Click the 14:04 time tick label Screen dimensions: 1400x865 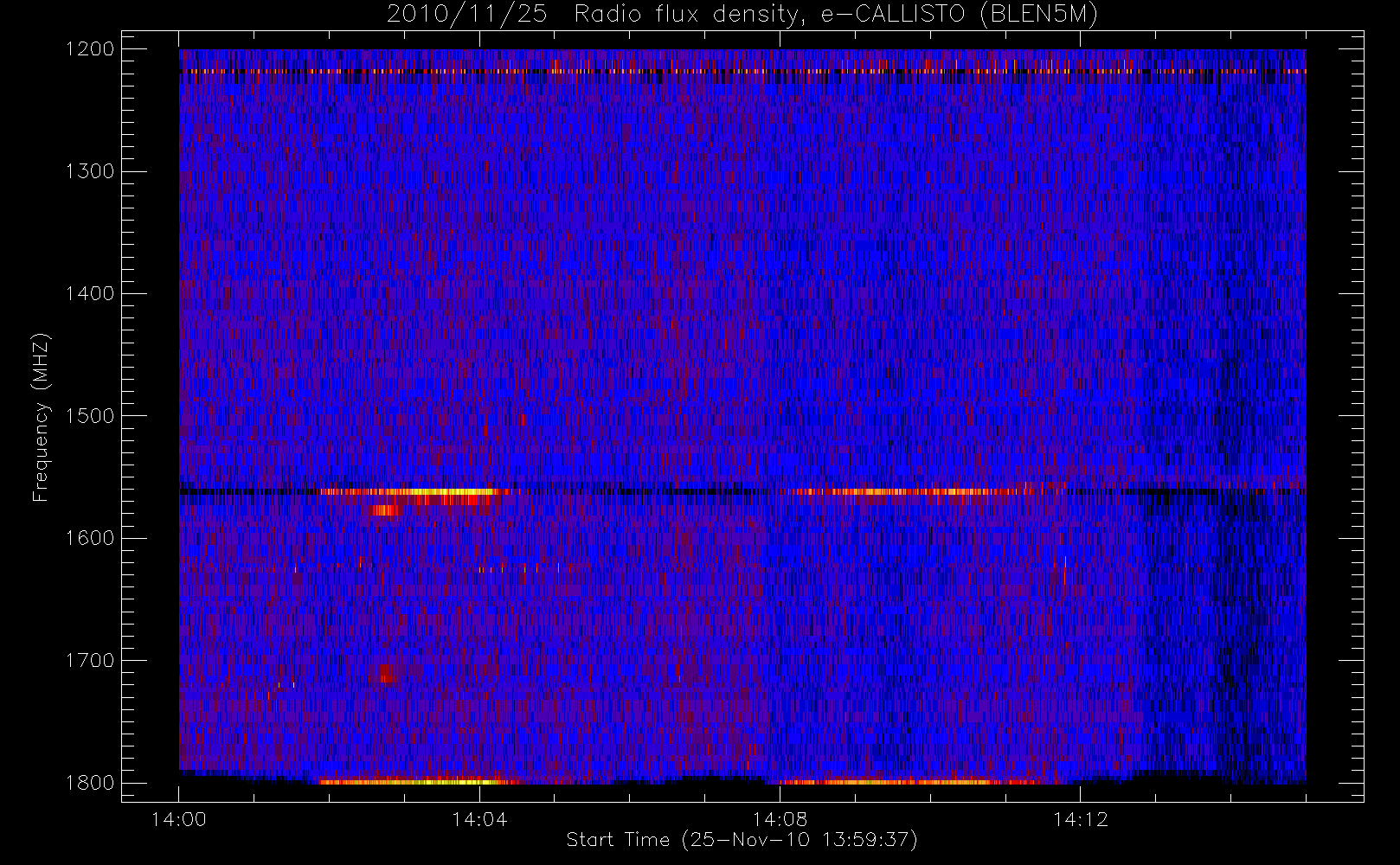479,819
